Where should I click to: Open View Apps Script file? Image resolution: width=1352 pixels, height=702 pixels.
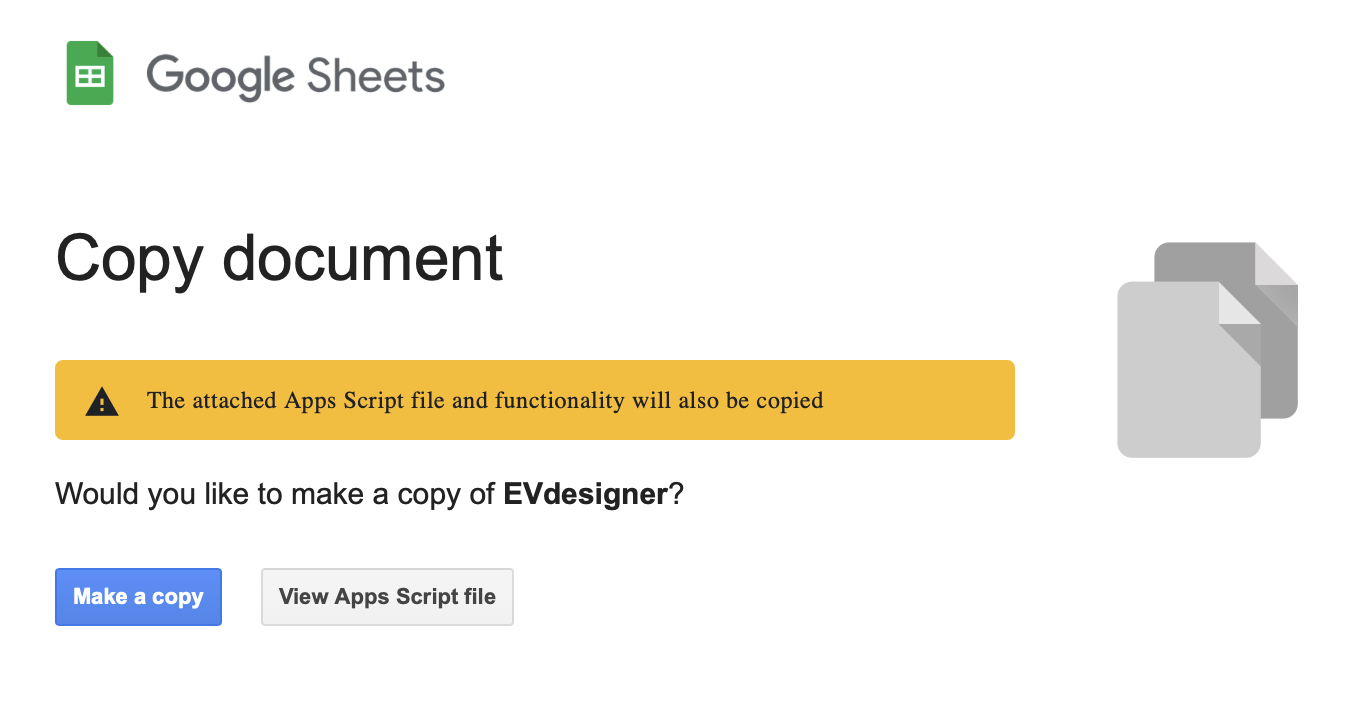pos(387,597)
